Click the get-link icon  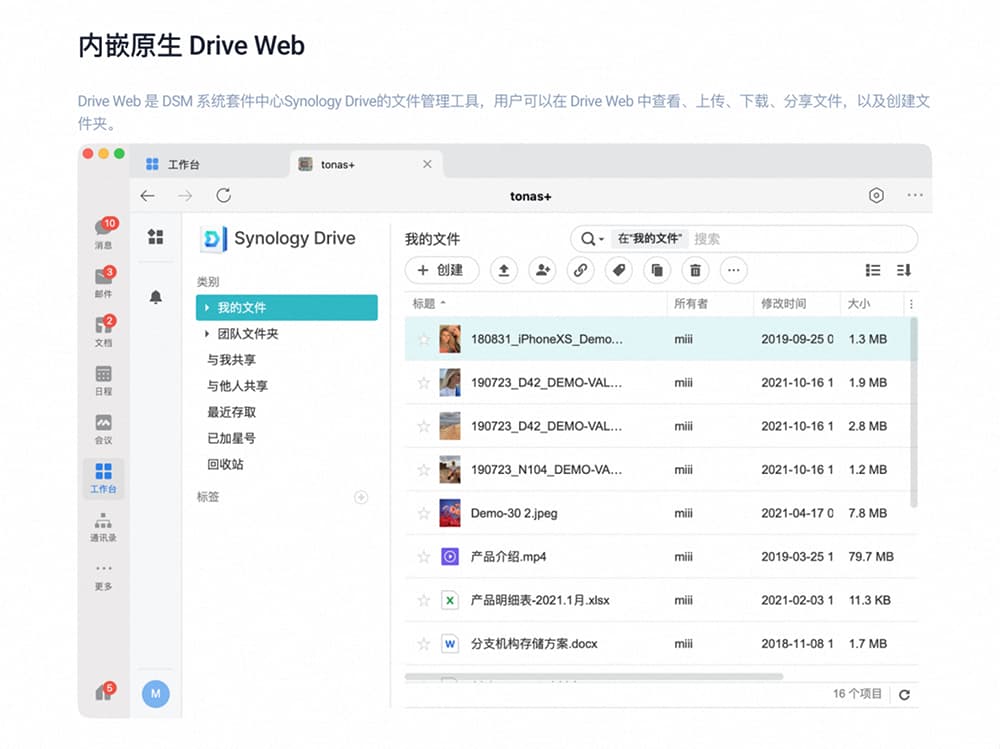pyautogui.click(x=580, y=271)
